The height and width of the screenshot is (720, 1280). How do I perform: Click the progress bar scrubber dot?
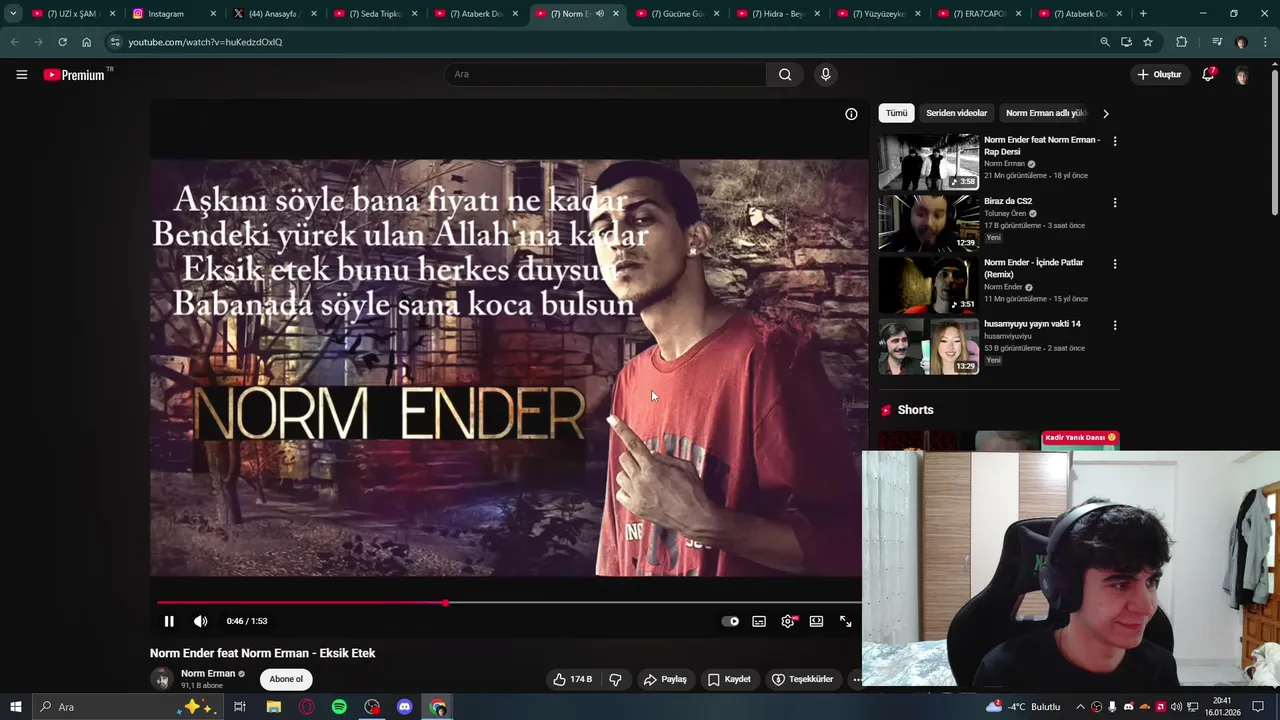(x=445, y=603)
